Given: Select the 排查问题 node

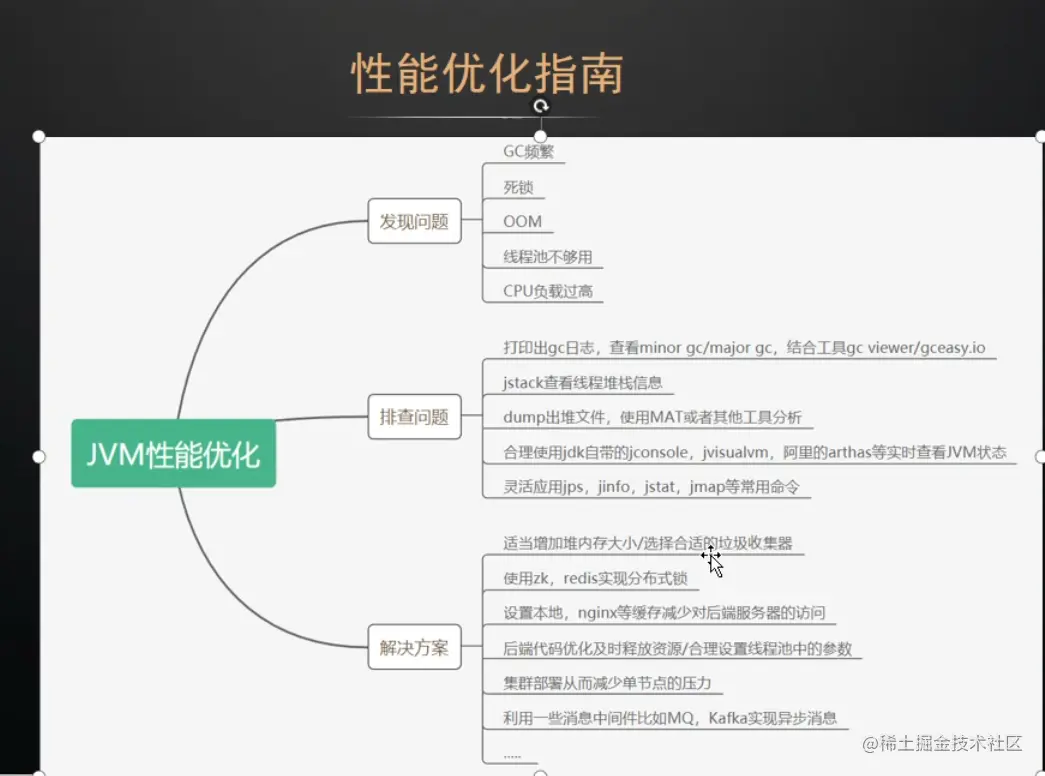Looking at the screenshot, I should coord(415,417).
